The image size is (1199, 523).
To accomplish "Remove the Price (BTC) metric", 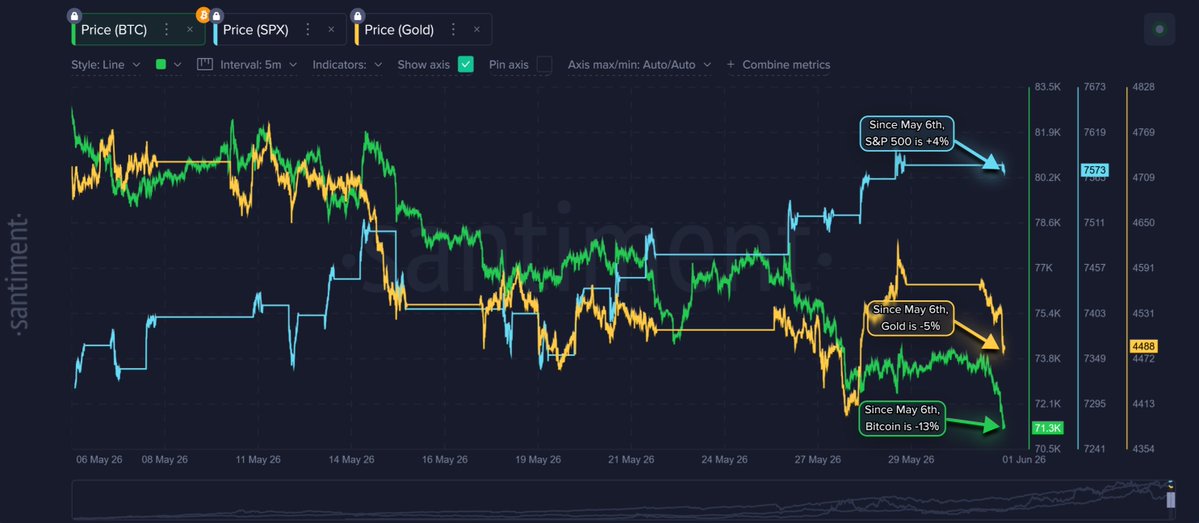I will 190,30.
